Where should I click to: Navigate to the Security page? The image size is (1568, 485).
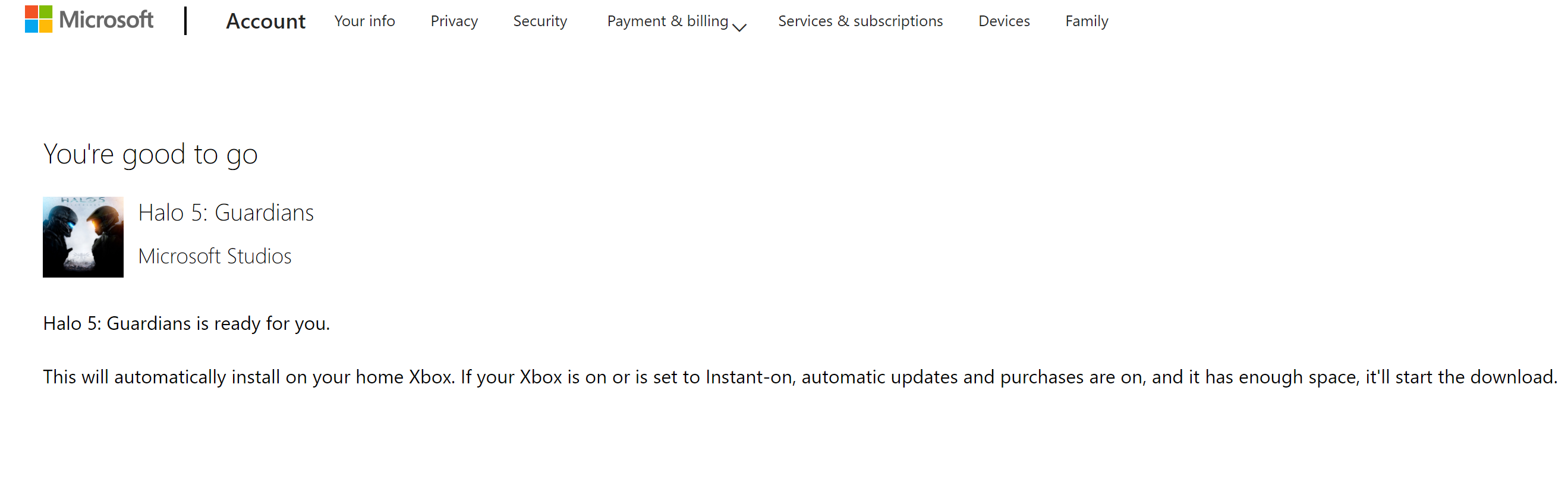click(539, 21)
